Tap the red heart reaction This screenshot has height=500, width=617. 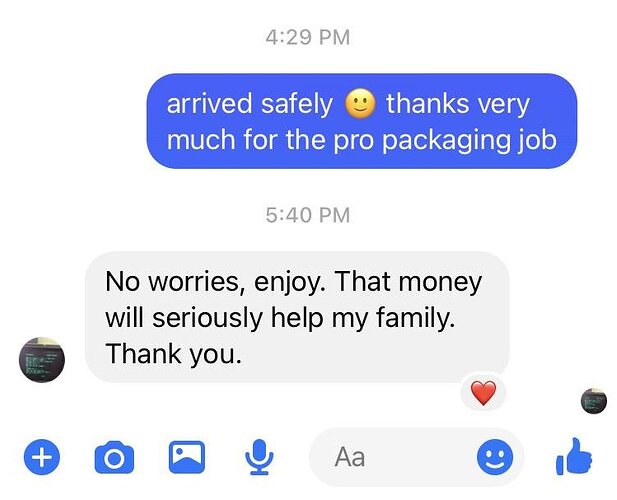point(484,393)
